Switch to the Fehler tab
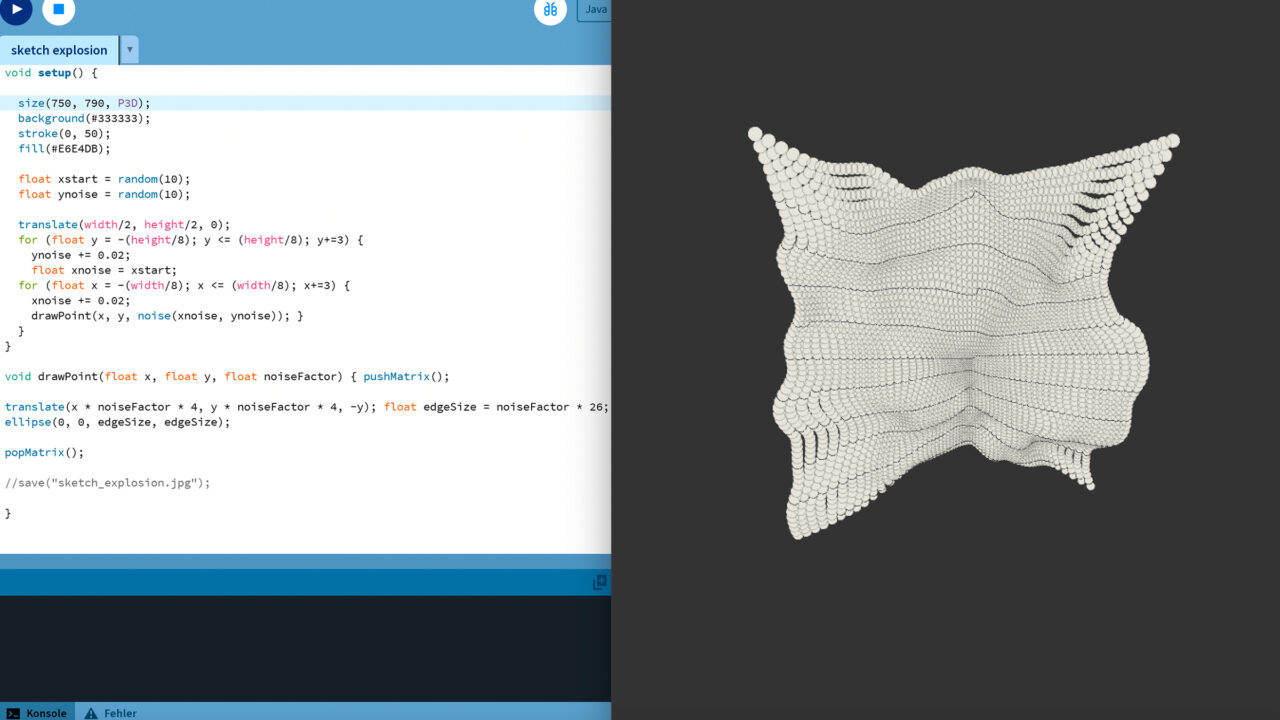 click(x=111, y=713)
